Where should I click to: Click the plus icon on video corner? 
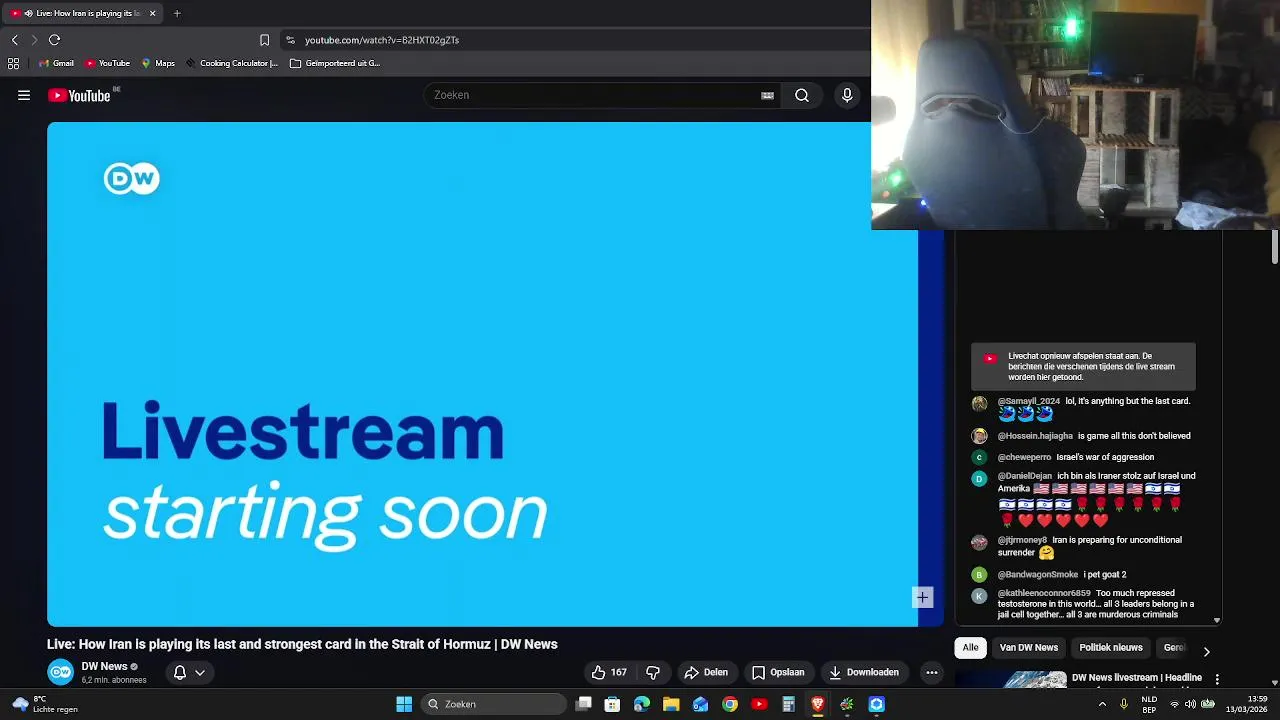922,597
